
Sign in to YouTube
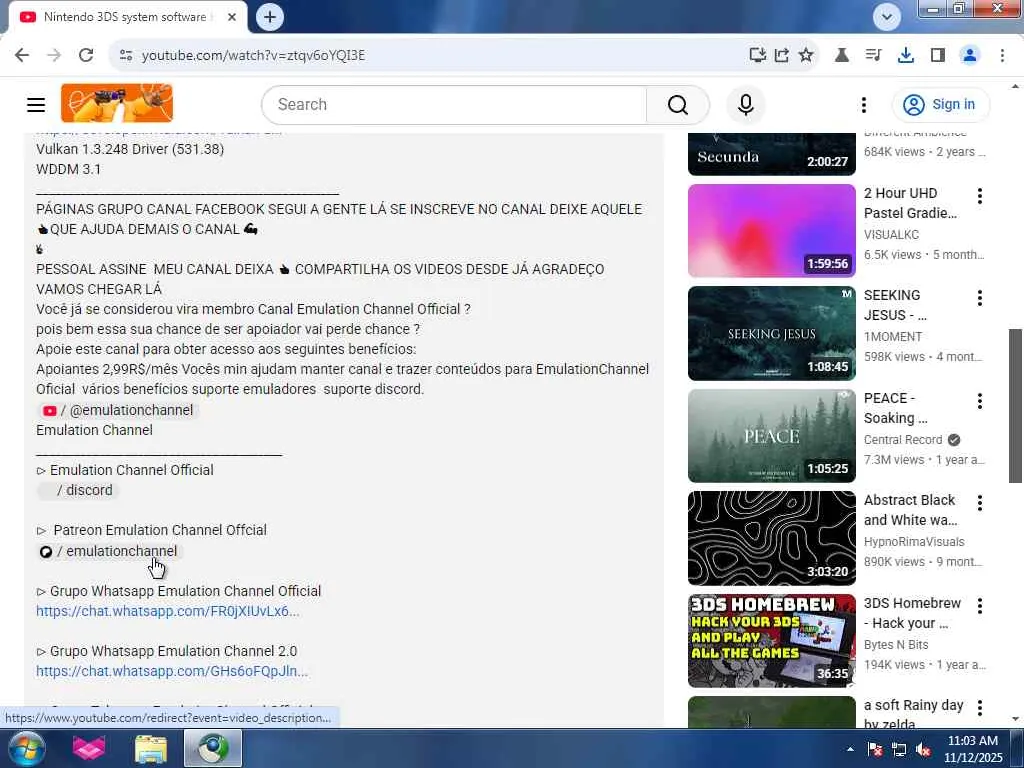[x=940, y=104]
